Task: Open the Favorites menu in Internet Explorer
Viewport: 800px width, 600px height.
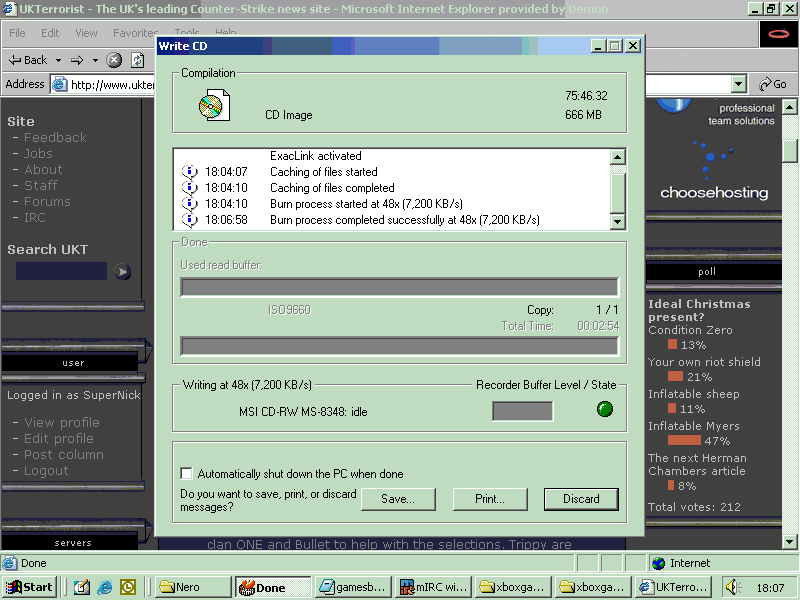Action: (x=135, y=33)
